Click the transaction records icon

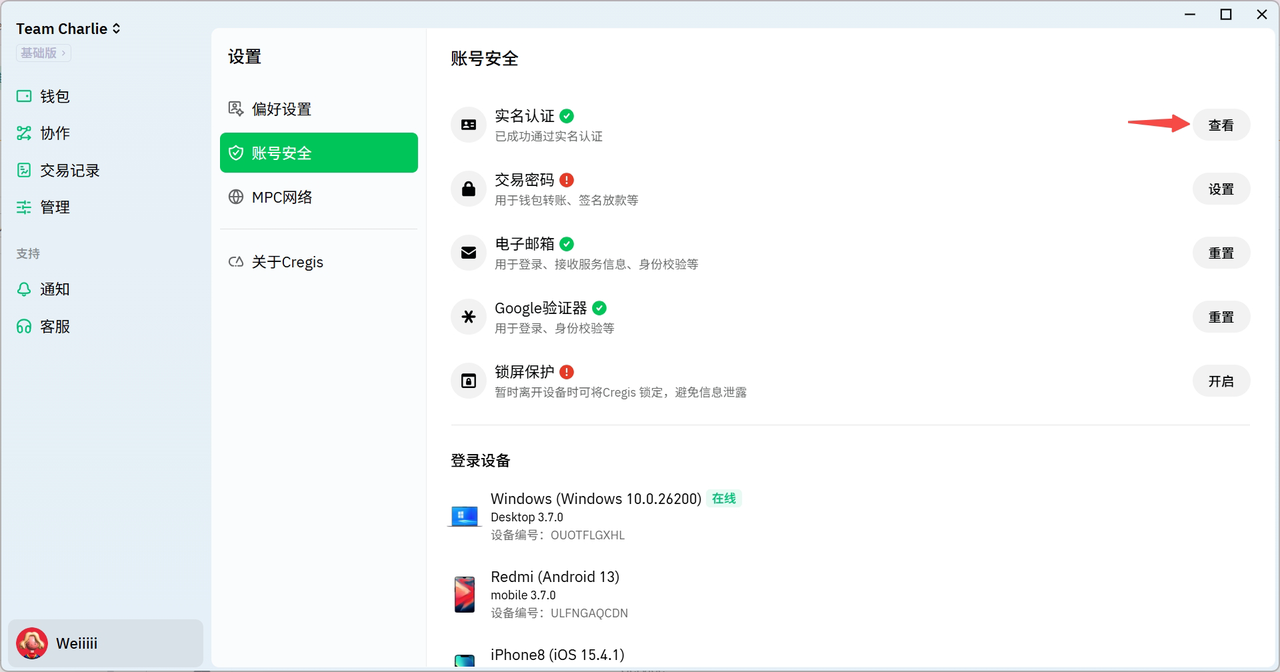[x=24, y=171]
